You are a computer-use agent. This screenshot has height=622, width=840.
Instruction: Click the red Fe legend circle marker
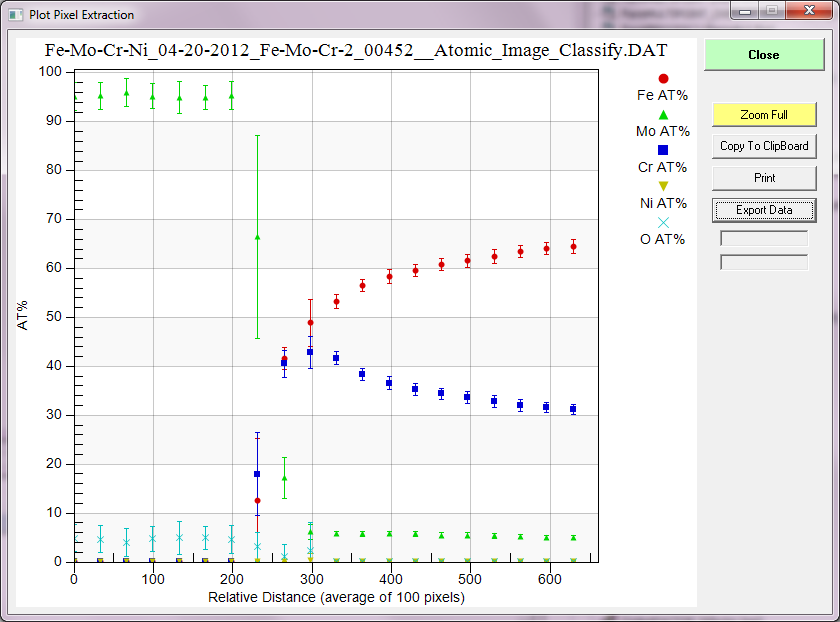[x=663, y=79]
